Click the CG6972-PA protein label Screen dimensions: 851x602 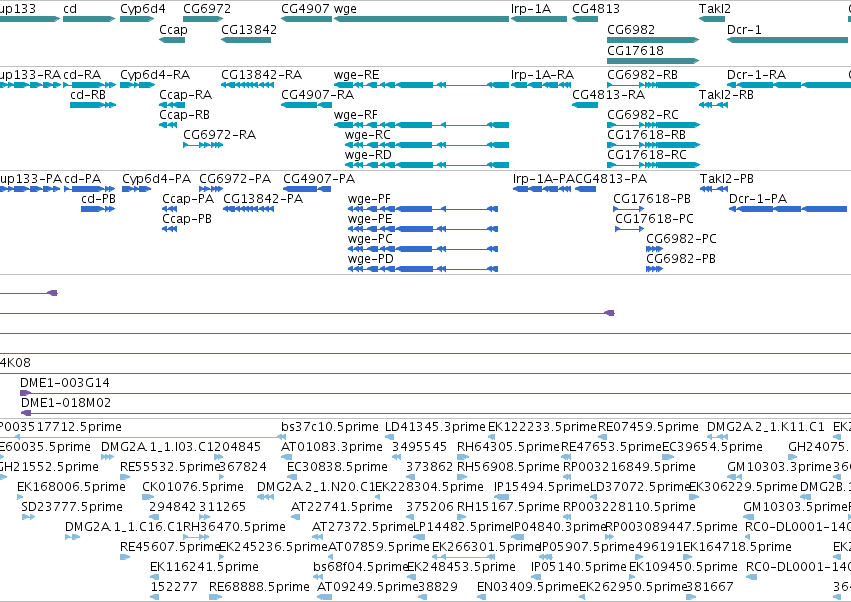tap(235, 179)
